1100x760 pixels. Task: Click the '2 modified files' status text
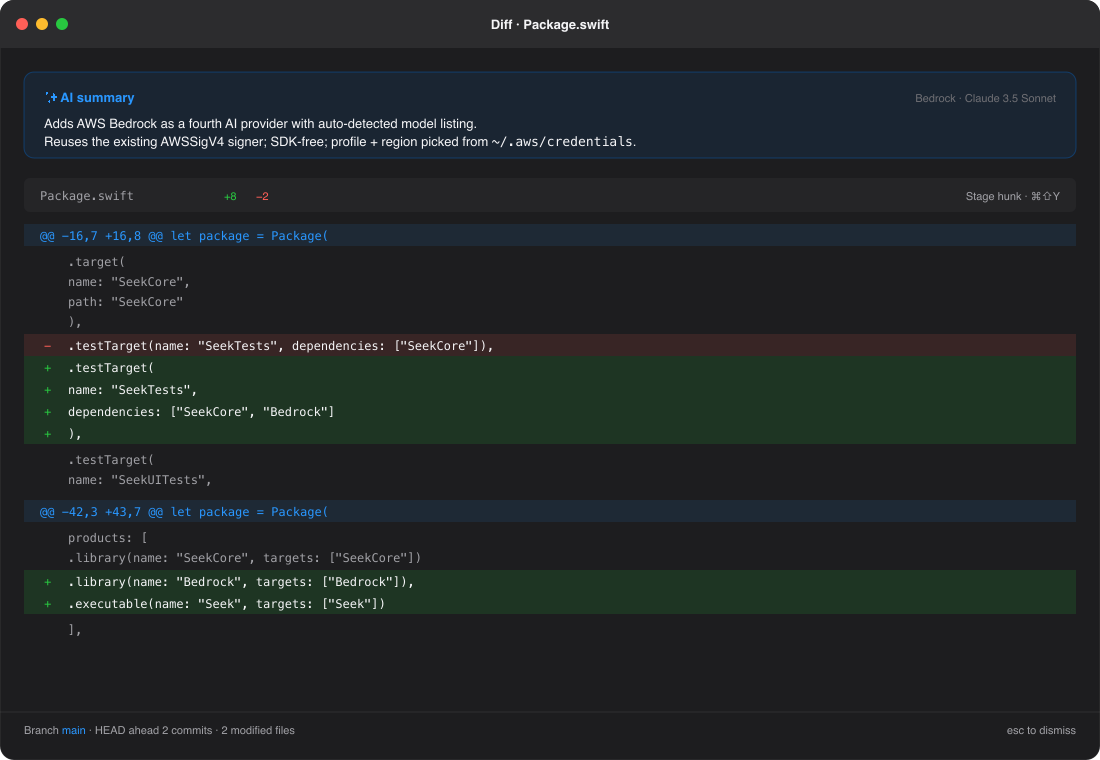coord(258,731)
